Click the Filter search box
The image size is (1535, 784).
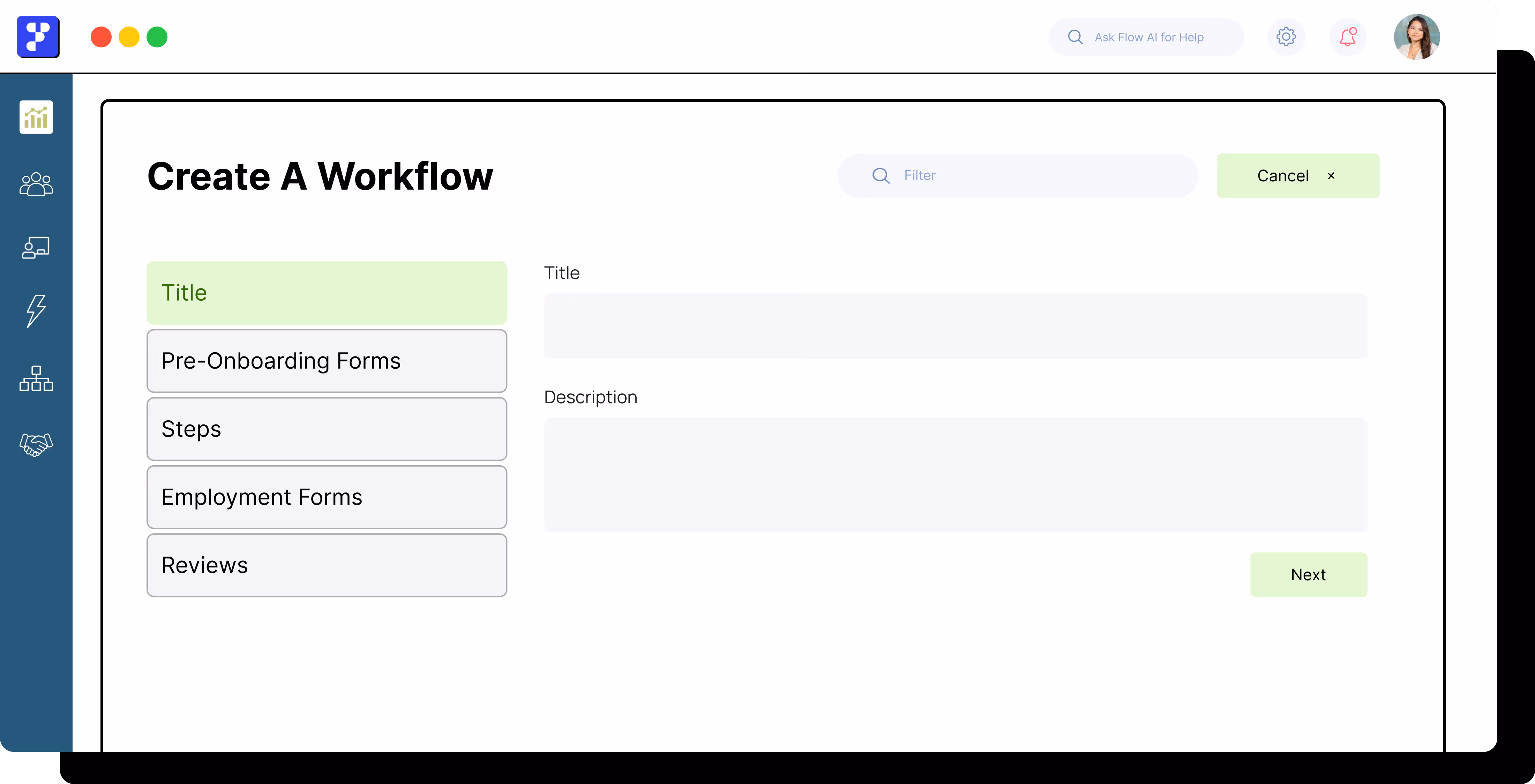(x=1017, y=175)
